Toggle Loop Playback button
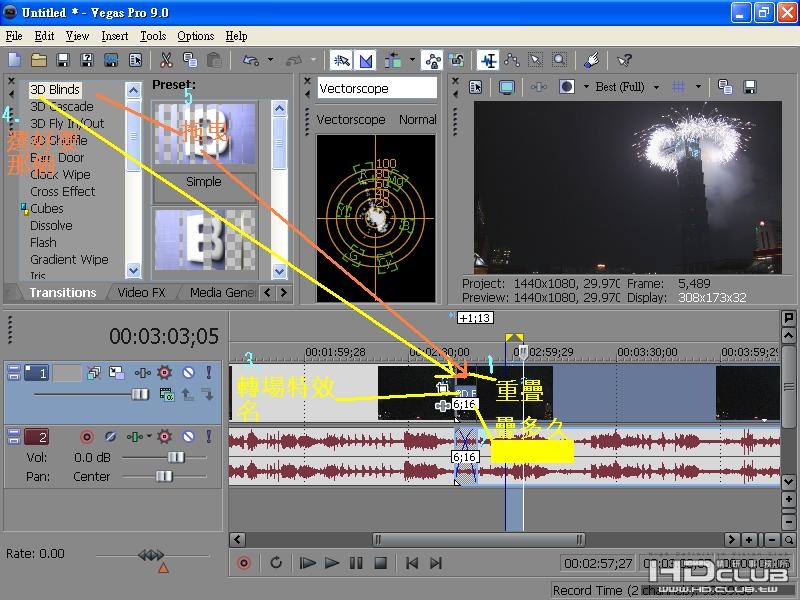The width and height of the screenshot is (800, 600). pyautogui.click(x=276, y=563)
